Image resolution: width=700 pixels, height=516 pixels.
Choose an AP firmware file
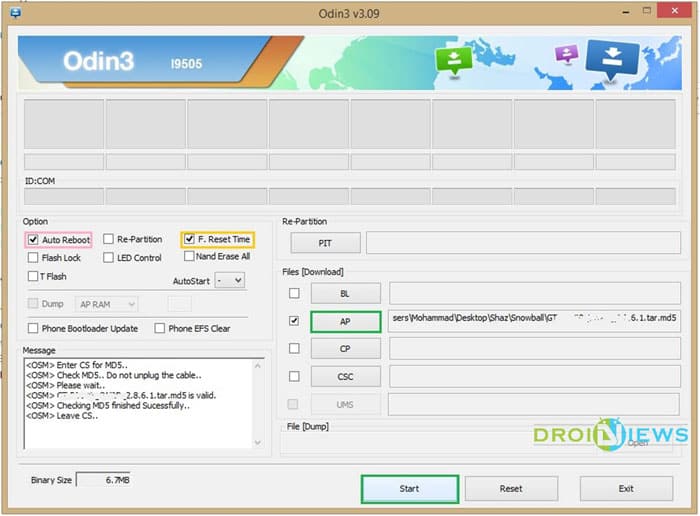coord(346,322)
